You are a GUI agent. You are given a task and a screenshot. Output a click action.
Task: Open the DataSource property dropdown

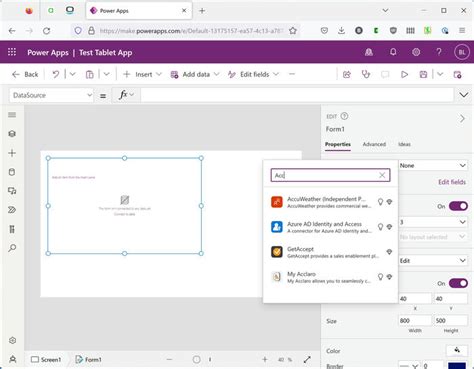51,95
